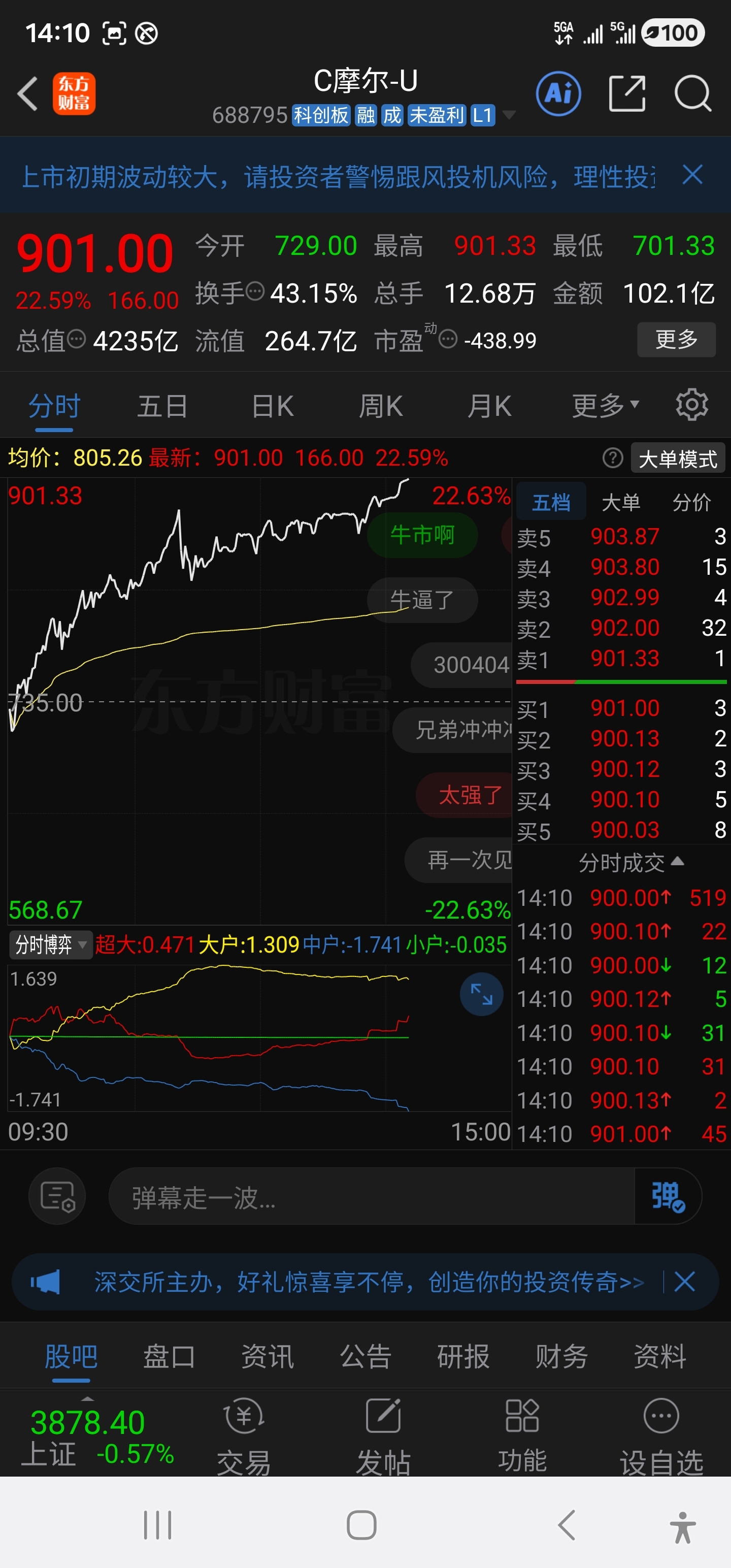Open the 东方财富 logo icon

click(x=74, y=94)
